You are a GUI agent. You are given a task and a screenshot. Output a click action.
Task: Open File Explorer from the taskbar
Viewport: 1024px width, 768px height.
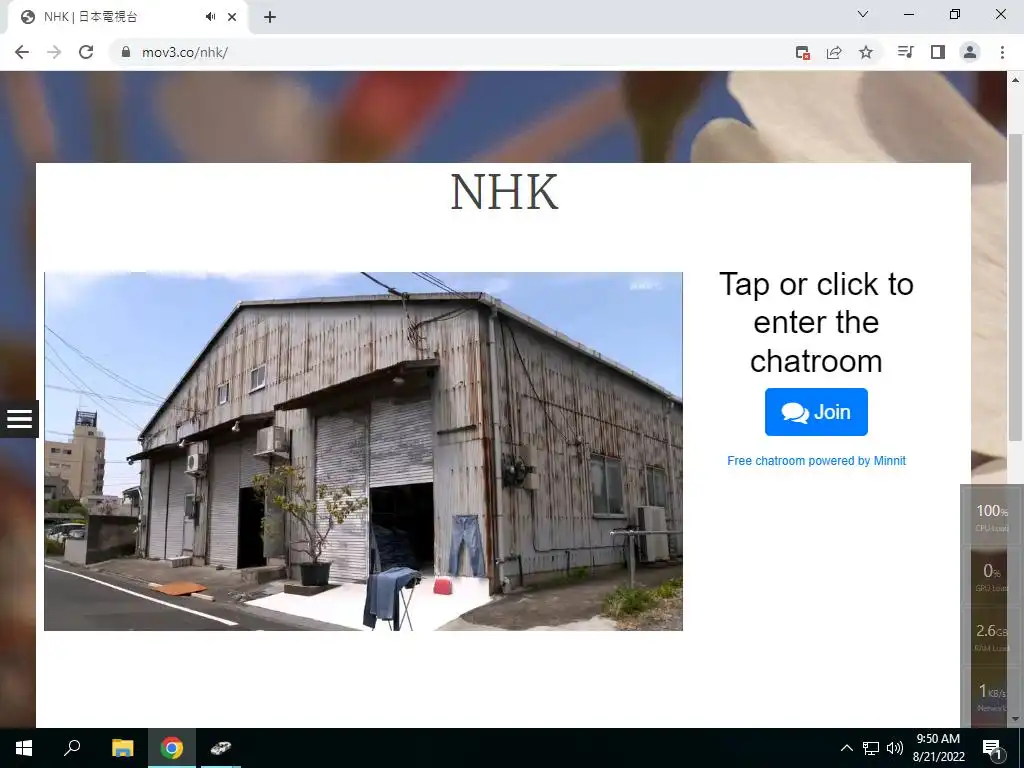122,748
